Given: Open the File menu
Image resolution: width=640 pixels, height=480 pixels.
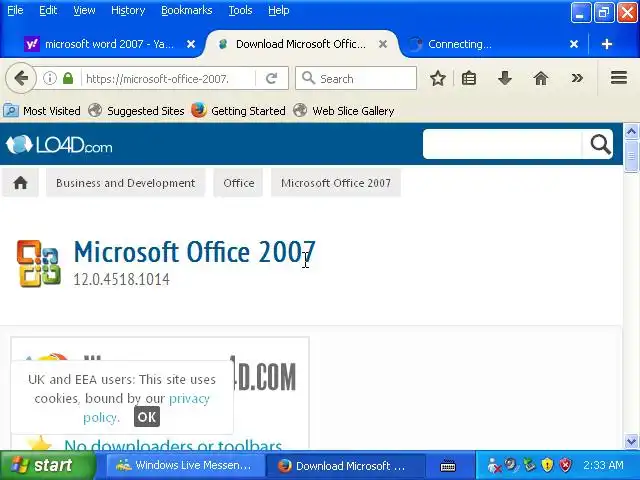Looking at the screenshot, I should click(15, 10).
